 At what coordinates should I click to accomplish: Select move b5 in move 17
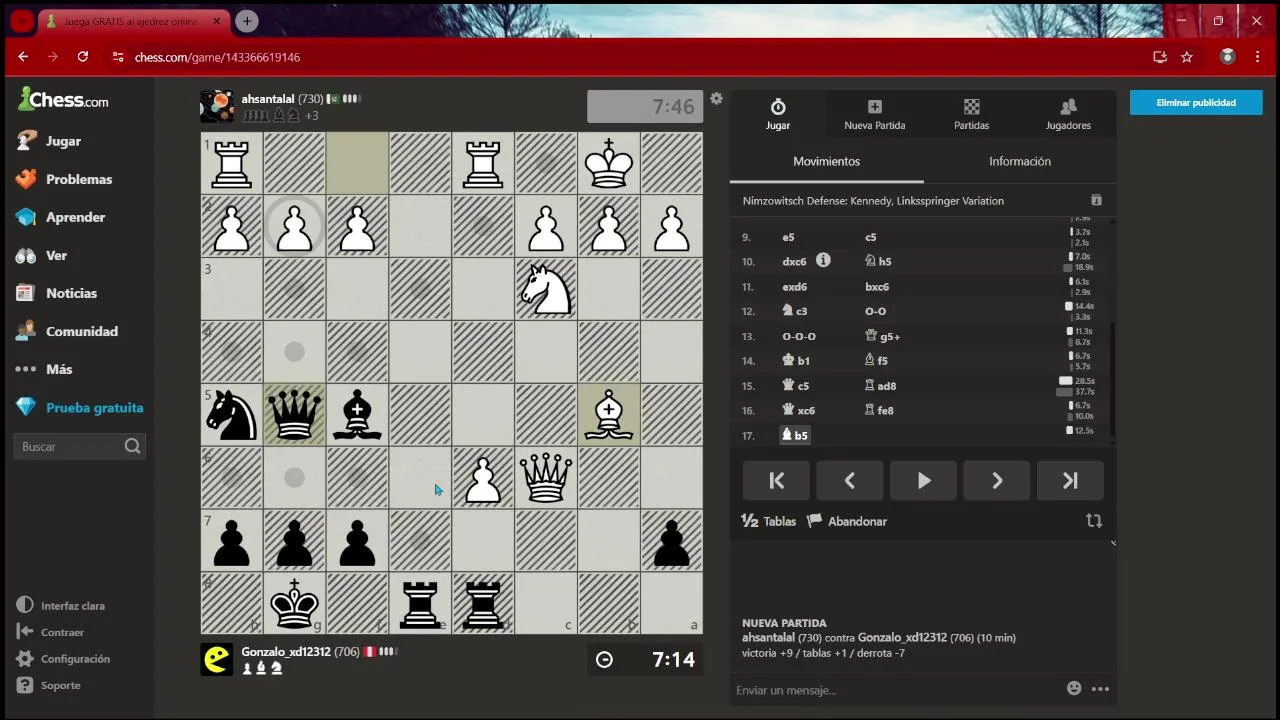(x=795, y=435)
